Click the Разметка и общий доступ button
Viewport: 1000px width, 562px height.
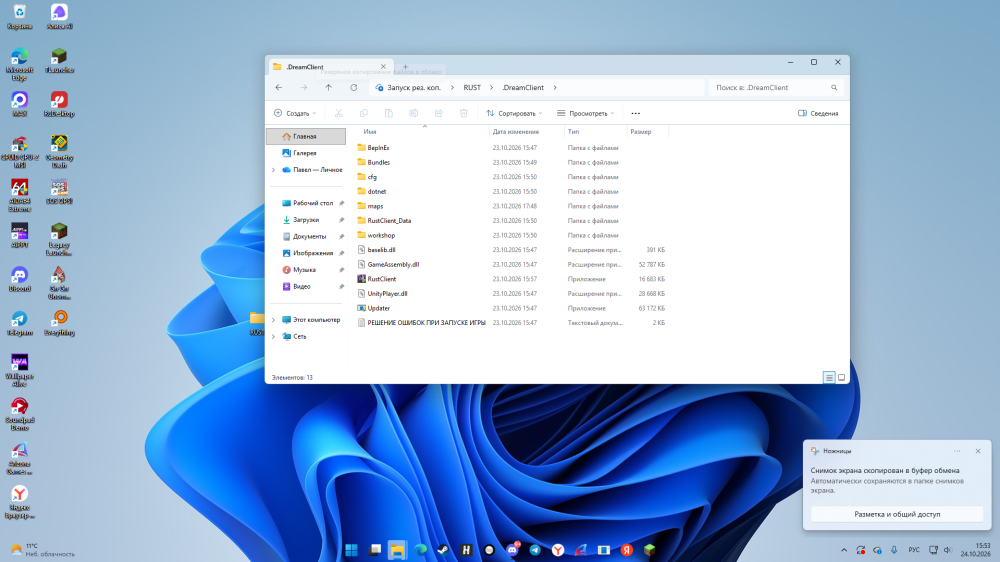point(897,514)
